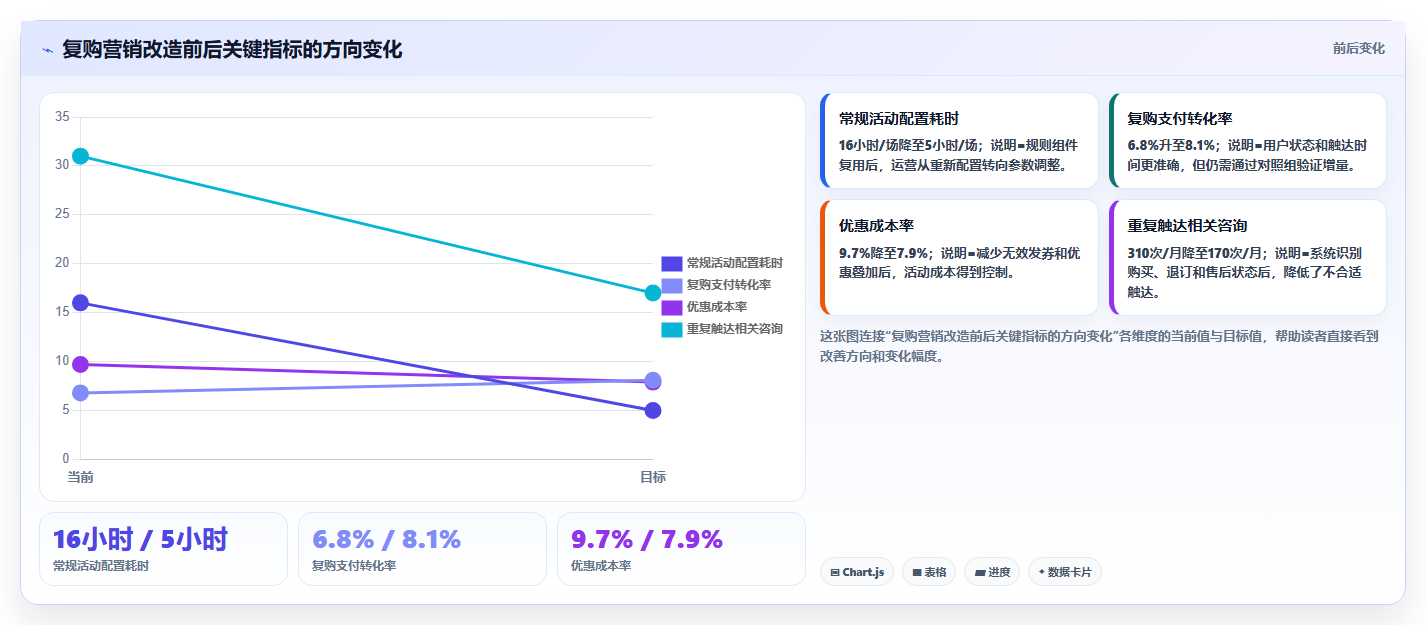Click the 35 y-axis tick label
The width and height of the screenshot is (1426, 625).
click(62, 117)
